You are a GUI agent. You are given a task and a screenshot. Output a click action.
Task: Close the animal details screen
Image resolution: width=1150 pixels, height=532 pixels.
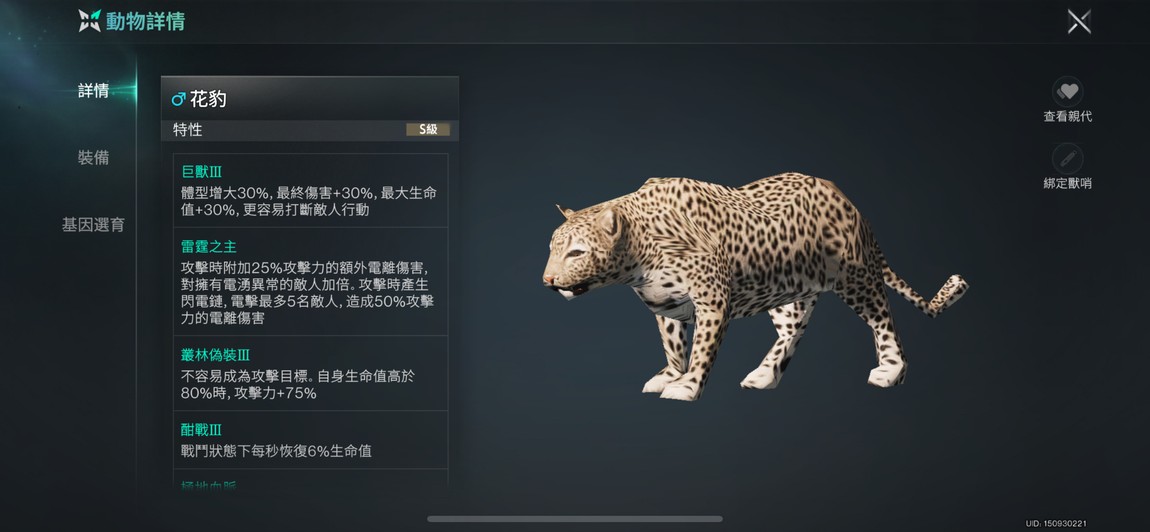click(1079, 21)
